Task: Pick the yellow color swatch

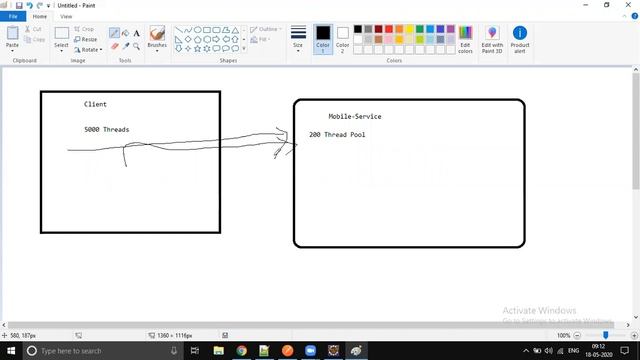Action: (409, 29)
